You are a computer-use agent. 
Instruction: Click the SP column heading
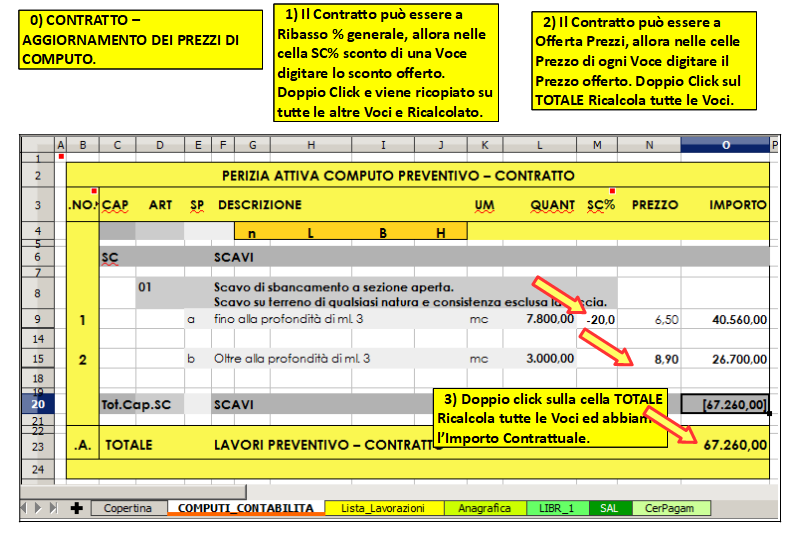click(x=197, y=205)
